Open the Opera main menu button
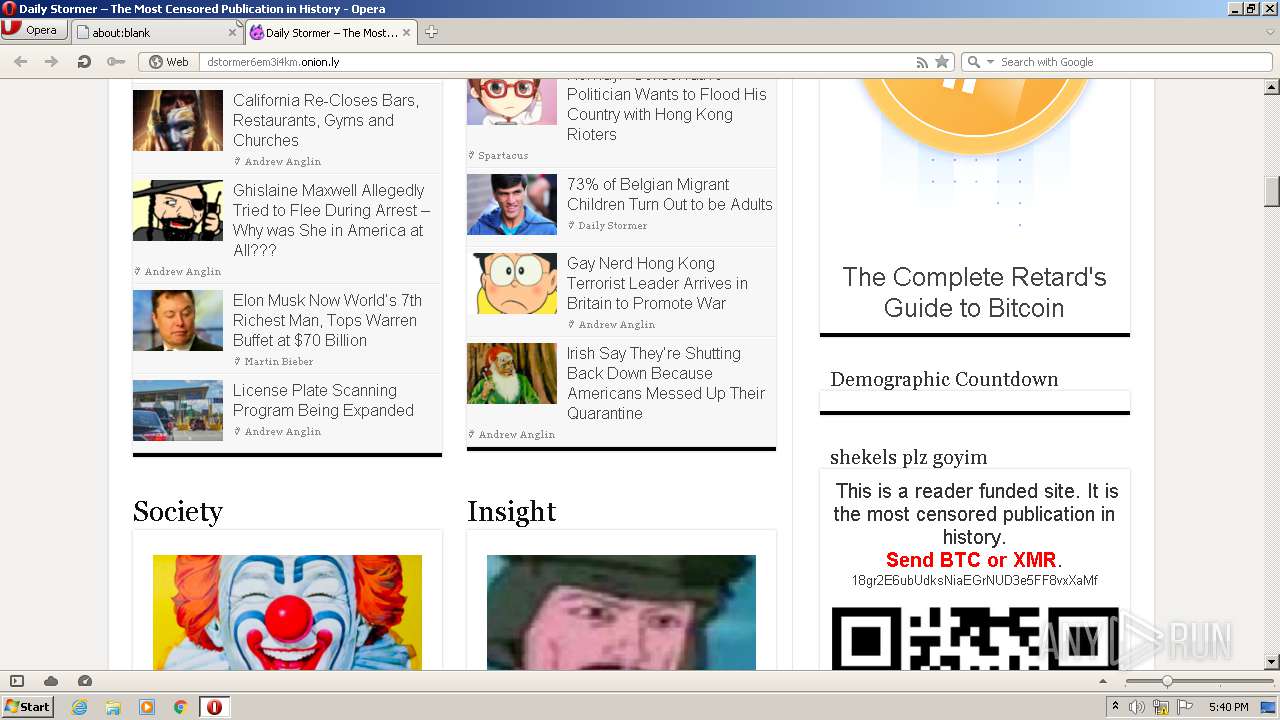 [x=34, y=30]
